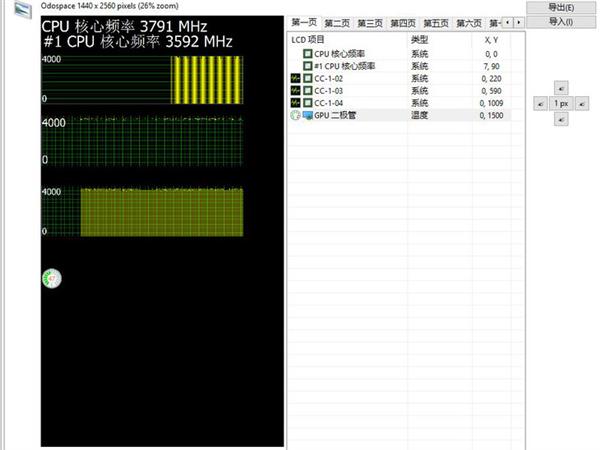This screenshot has width=600, height=450.
Task: Toggle the CPU 核心频率 item checkbox
Action: point(308,53)
